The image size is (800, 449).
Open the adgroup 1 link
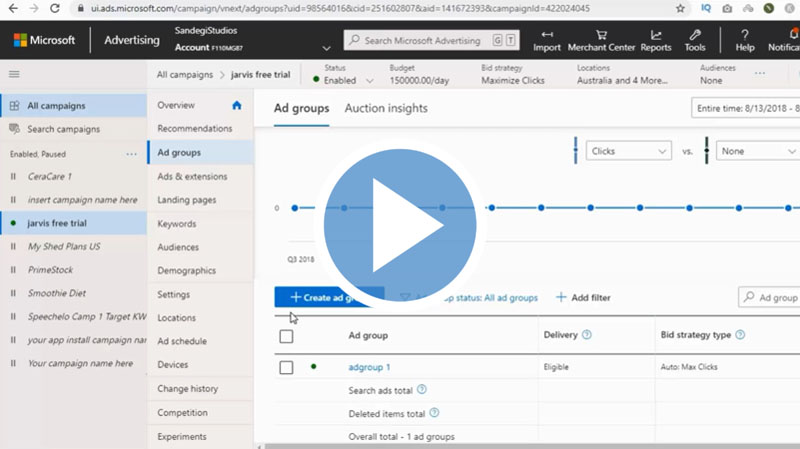(369, 367)
